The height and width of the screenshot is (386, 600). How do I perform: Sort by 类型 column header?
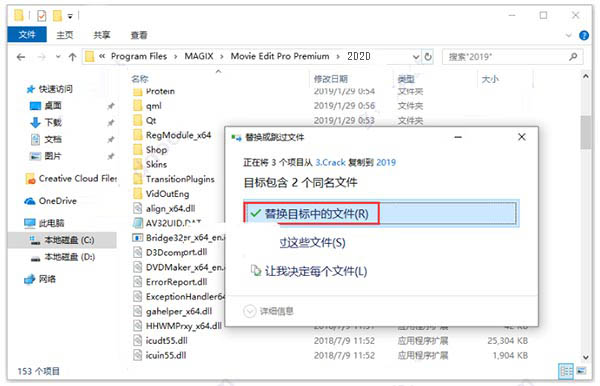tap(406, 79)
